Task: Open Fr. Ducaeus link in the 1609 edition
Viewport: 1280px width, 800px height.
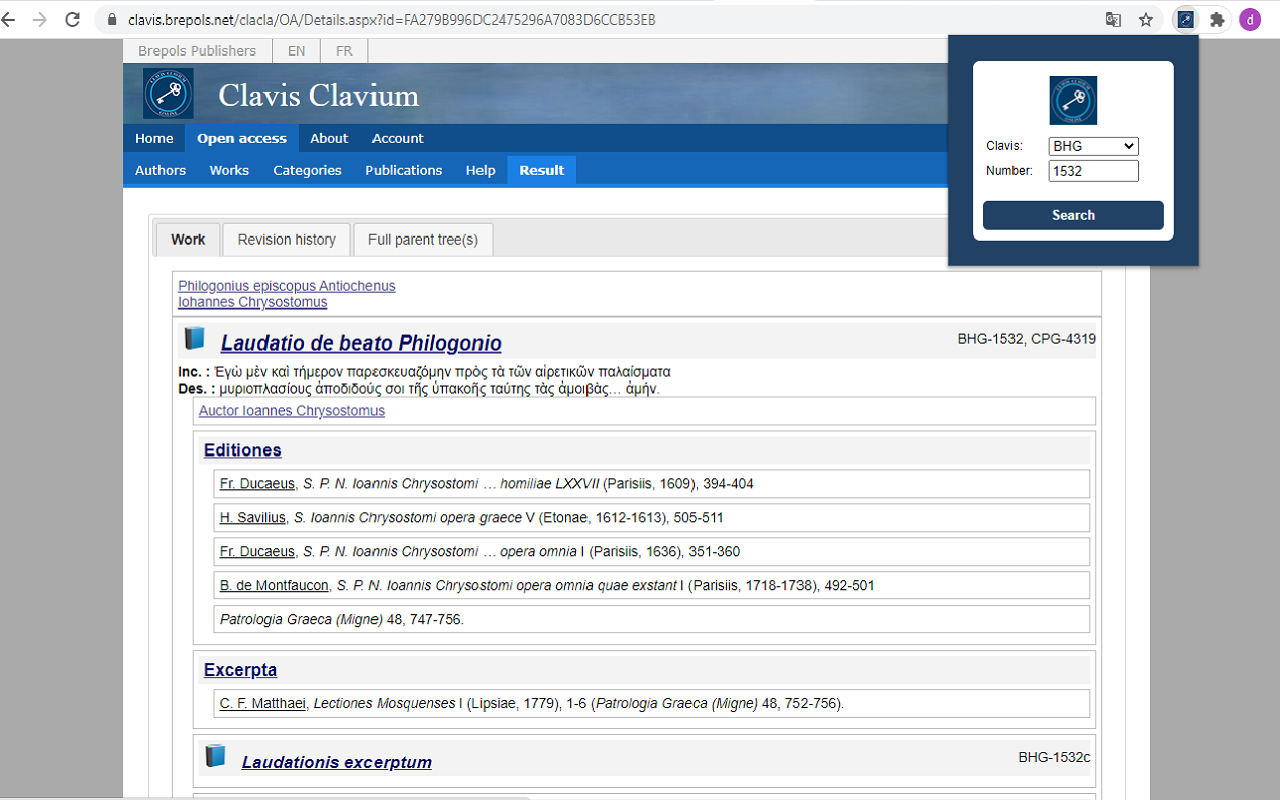Action: tap(257, 484)
